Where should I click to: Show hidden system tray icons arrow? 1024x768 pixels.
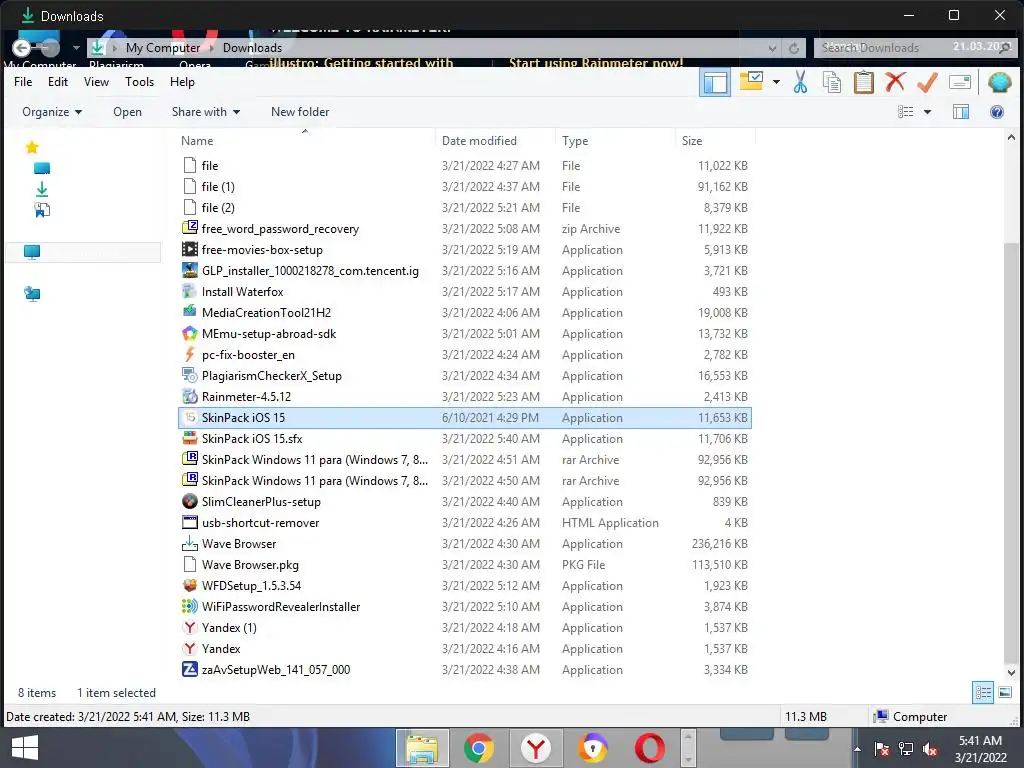[857, 749]
